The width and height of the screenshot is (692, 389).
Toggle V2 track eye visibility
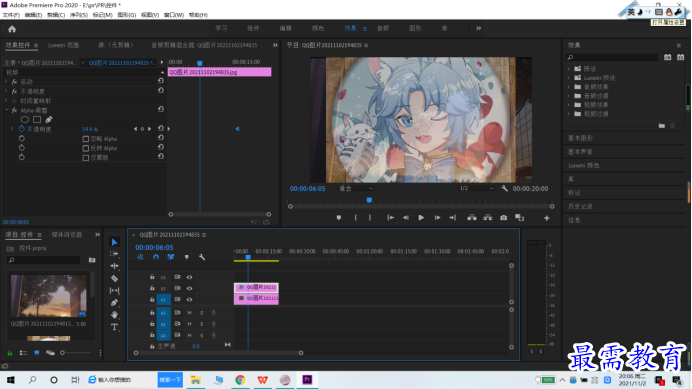click(x=189, y=288)
